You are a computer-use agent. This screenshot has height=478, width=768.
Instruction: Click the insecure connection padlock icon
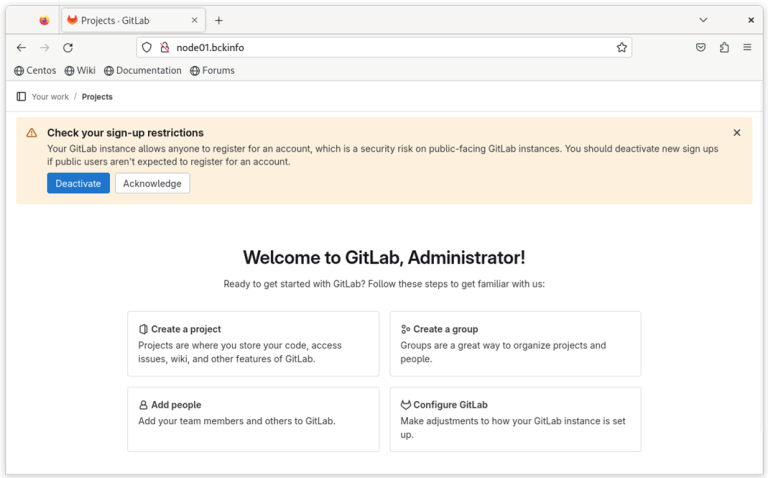click(x=165, y=48)
